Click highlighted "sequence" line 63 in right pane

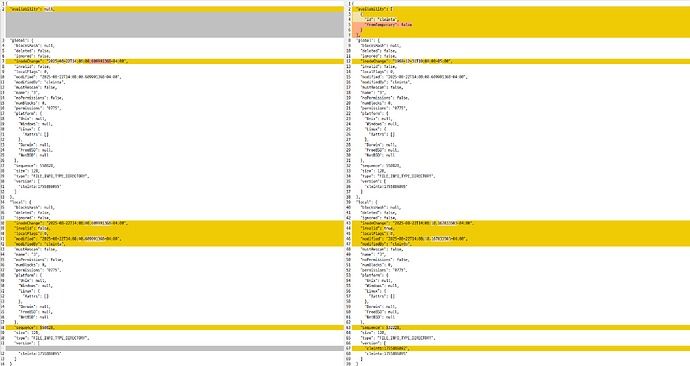521,328
